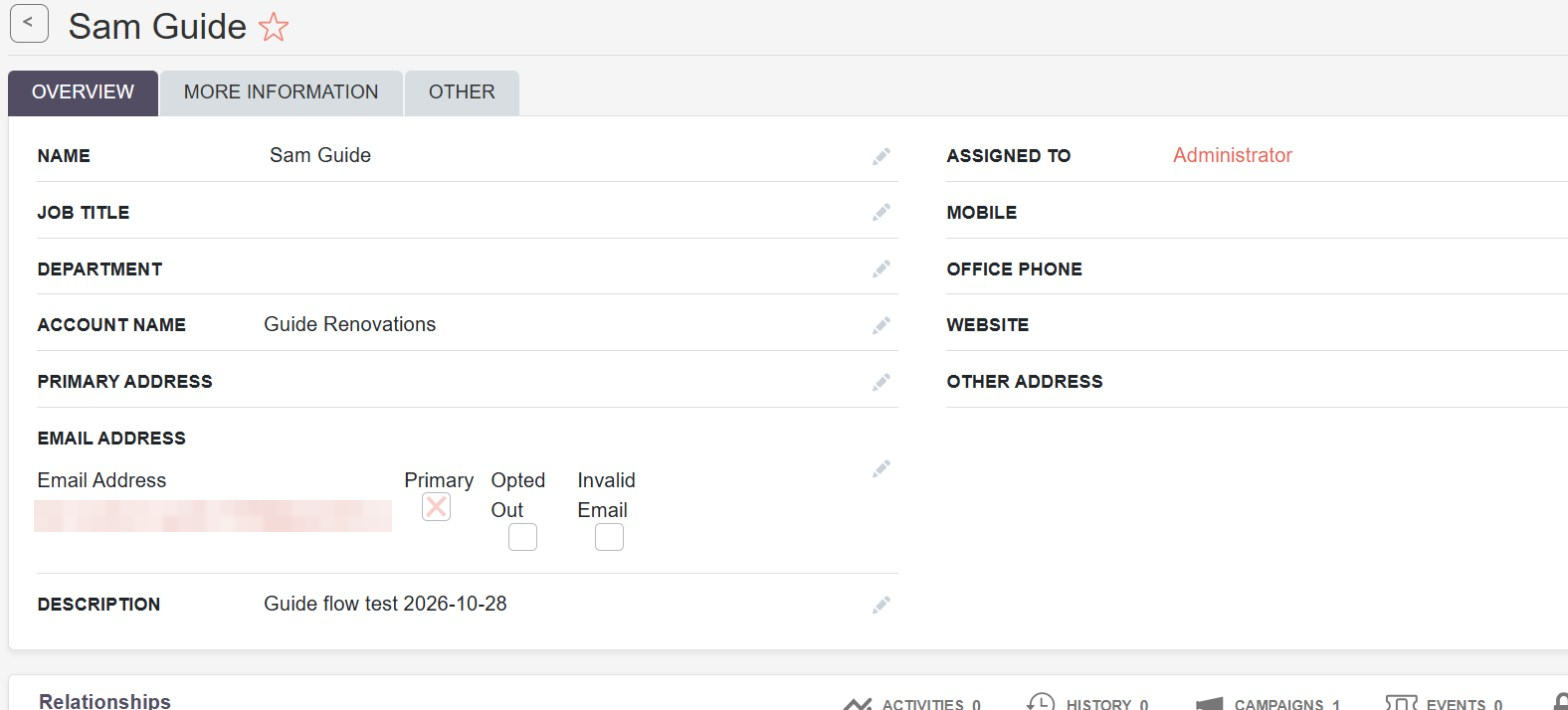Click the Mobile field label
This screenshot has height=710, width=1568.
982,212
